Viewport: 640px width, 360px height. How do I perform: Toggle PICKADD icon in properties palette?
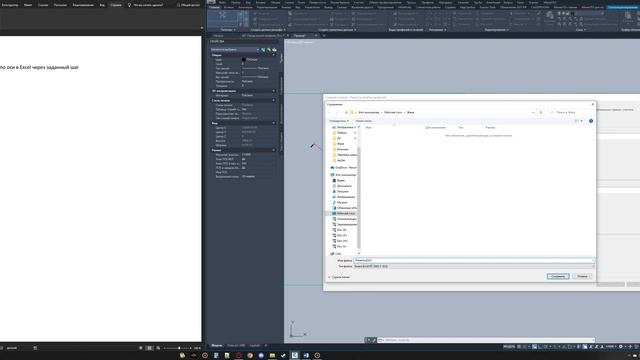263,49
